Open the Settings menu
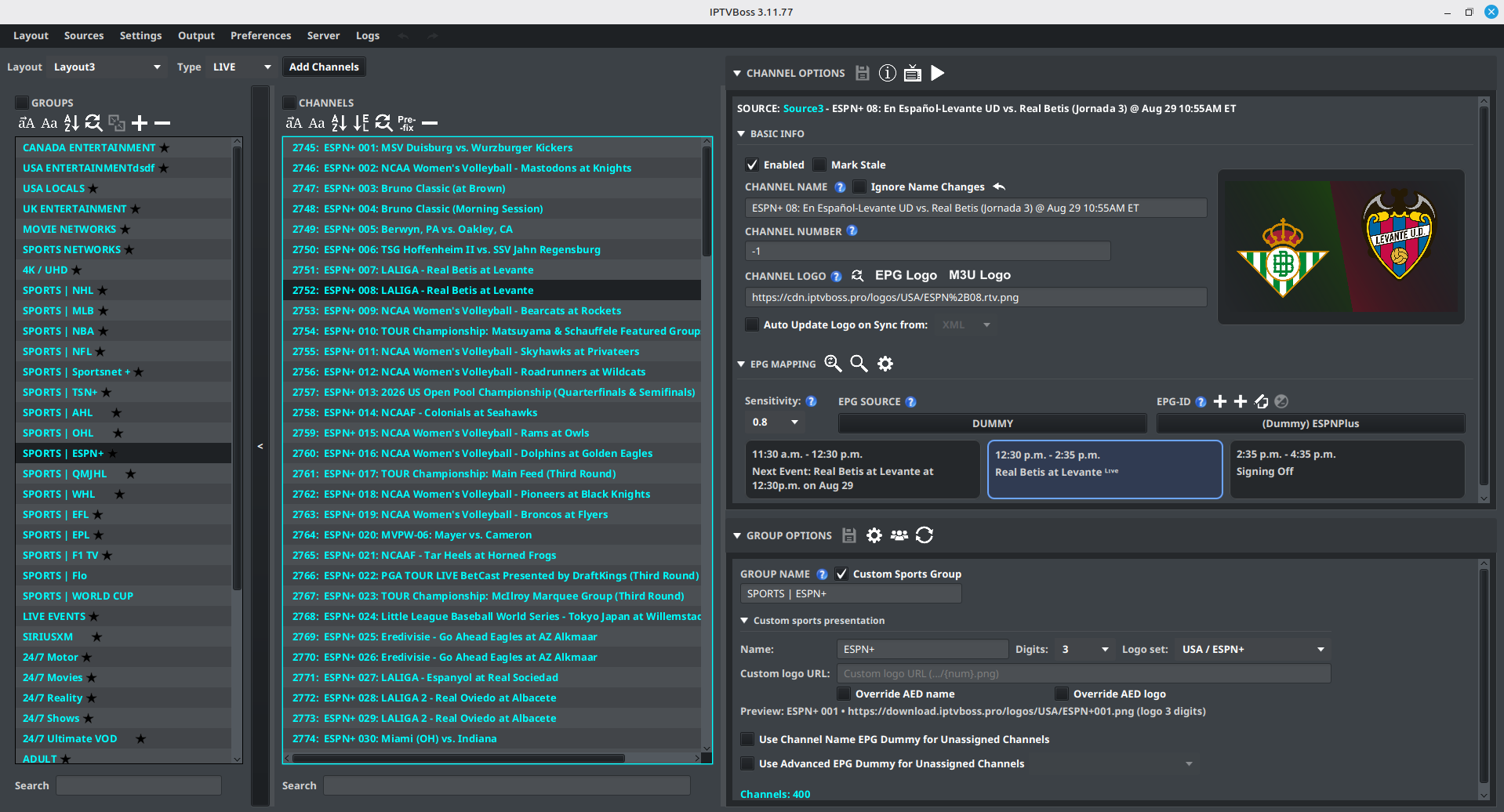This screenshot has height=812, width=1504. [x=140, y=35]
